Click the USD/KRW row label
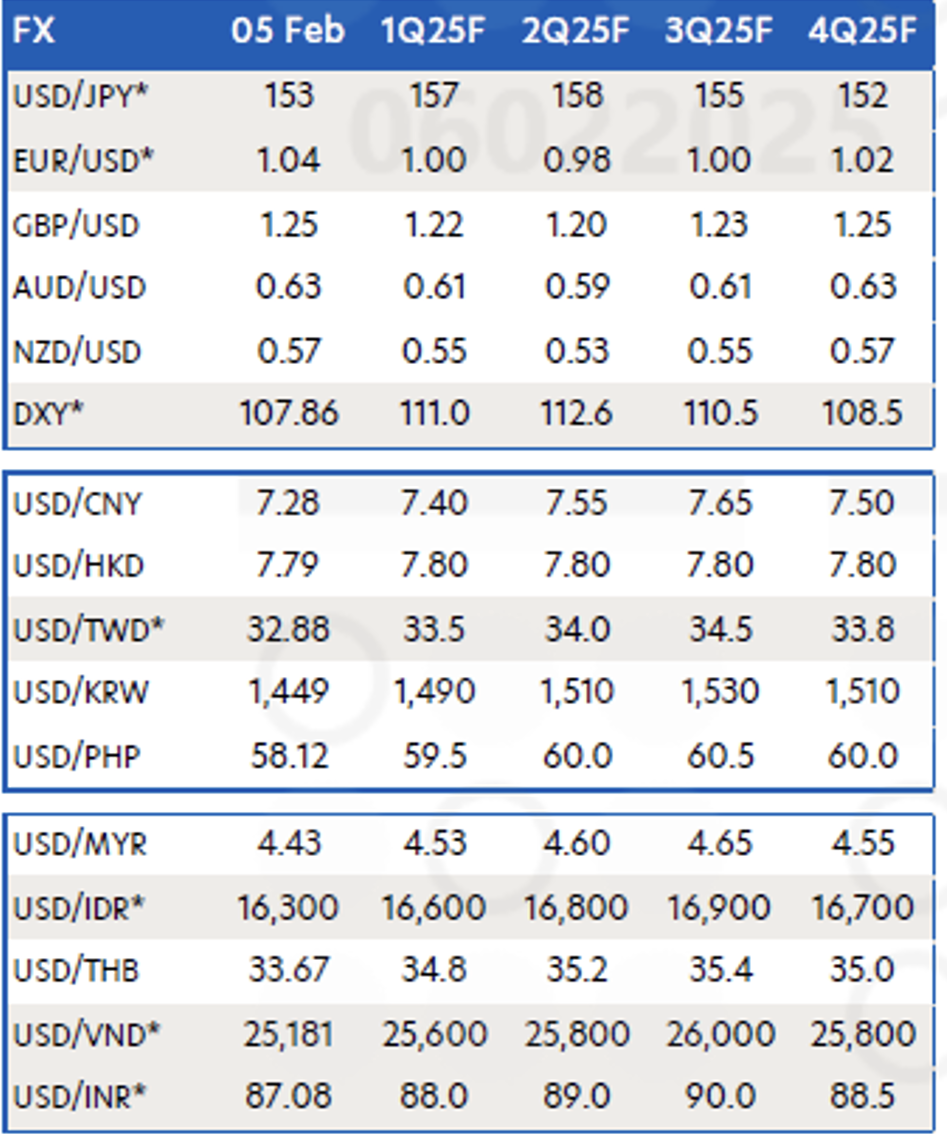 coord(80,692)
